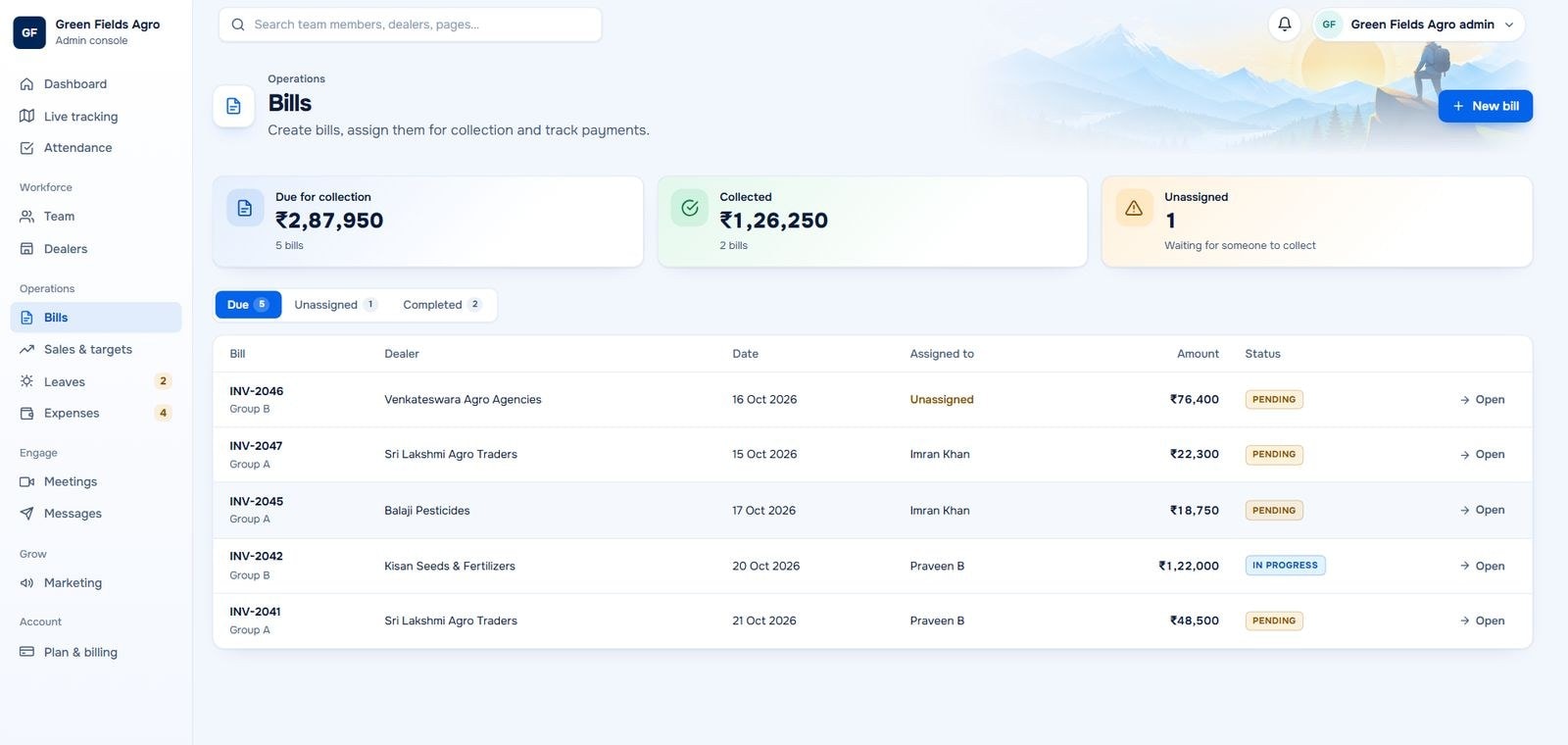
Task: Click the Due for collection document icon
Action: (245, 208)
